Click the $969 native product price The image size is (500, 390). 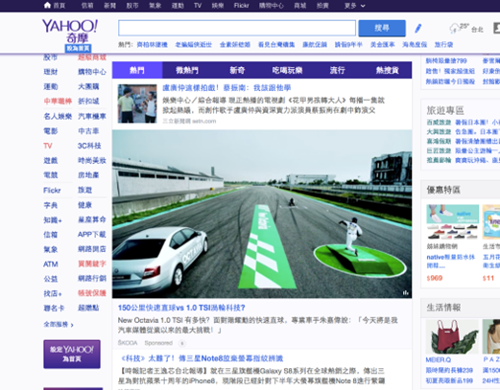click(434, 278)
